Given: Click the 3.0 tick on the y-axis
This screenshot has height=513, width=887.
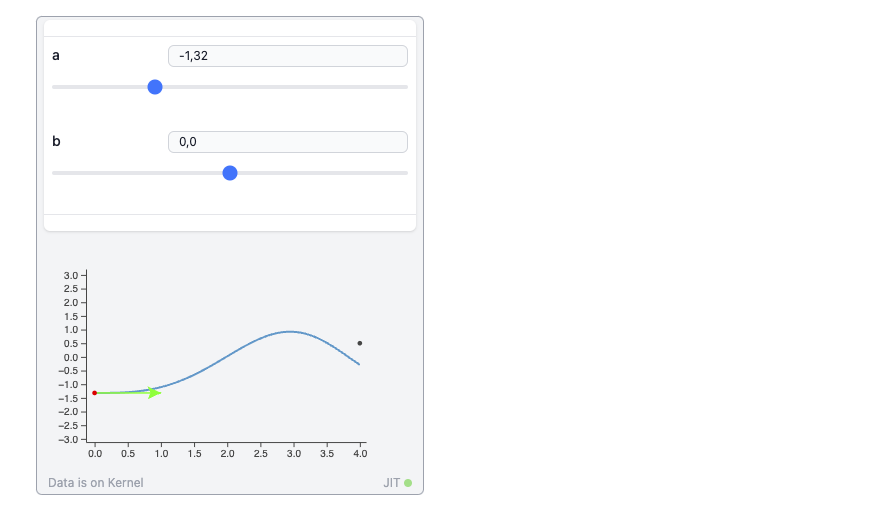Looking at the screenshot, I should [70, 275].
